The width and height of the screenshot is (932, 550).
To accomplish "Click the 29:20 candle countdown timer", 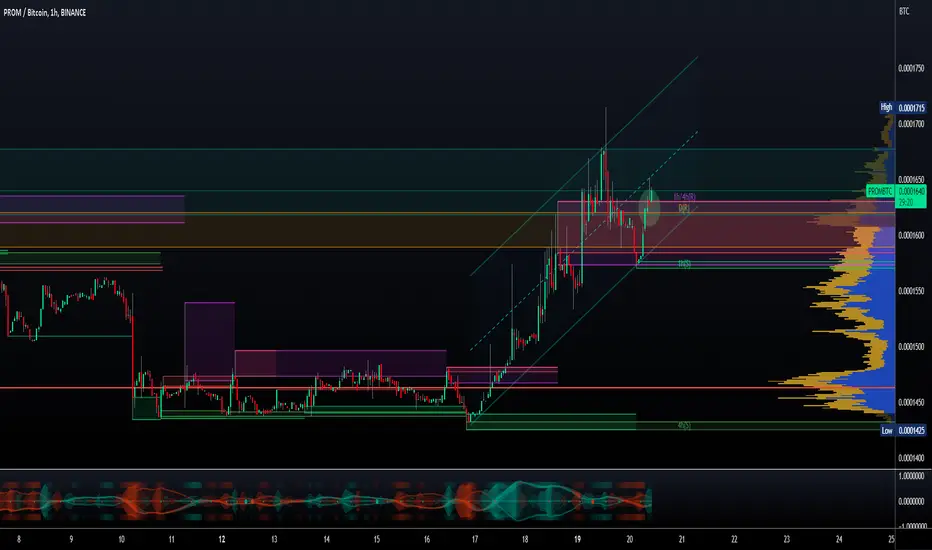I will pos(906,203).
